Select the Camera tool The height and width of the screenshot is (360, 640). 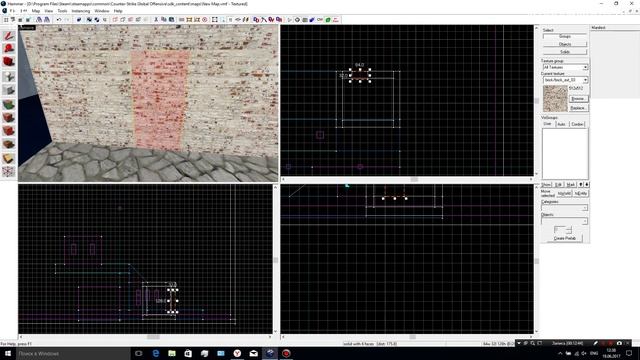click(9, 62)
